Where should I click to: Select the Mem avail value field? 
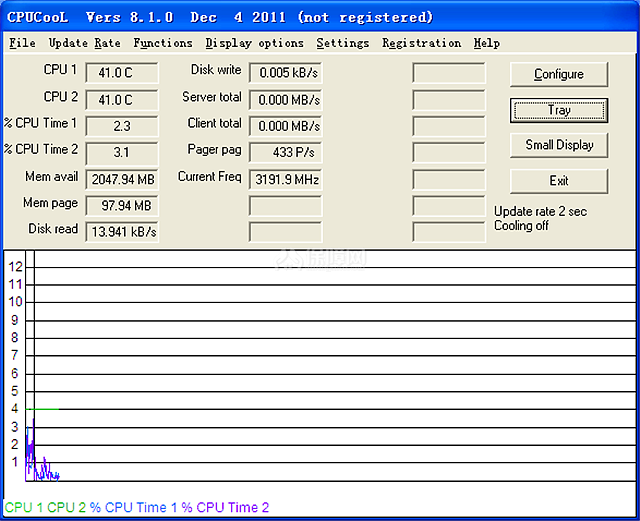pos(122,180)
